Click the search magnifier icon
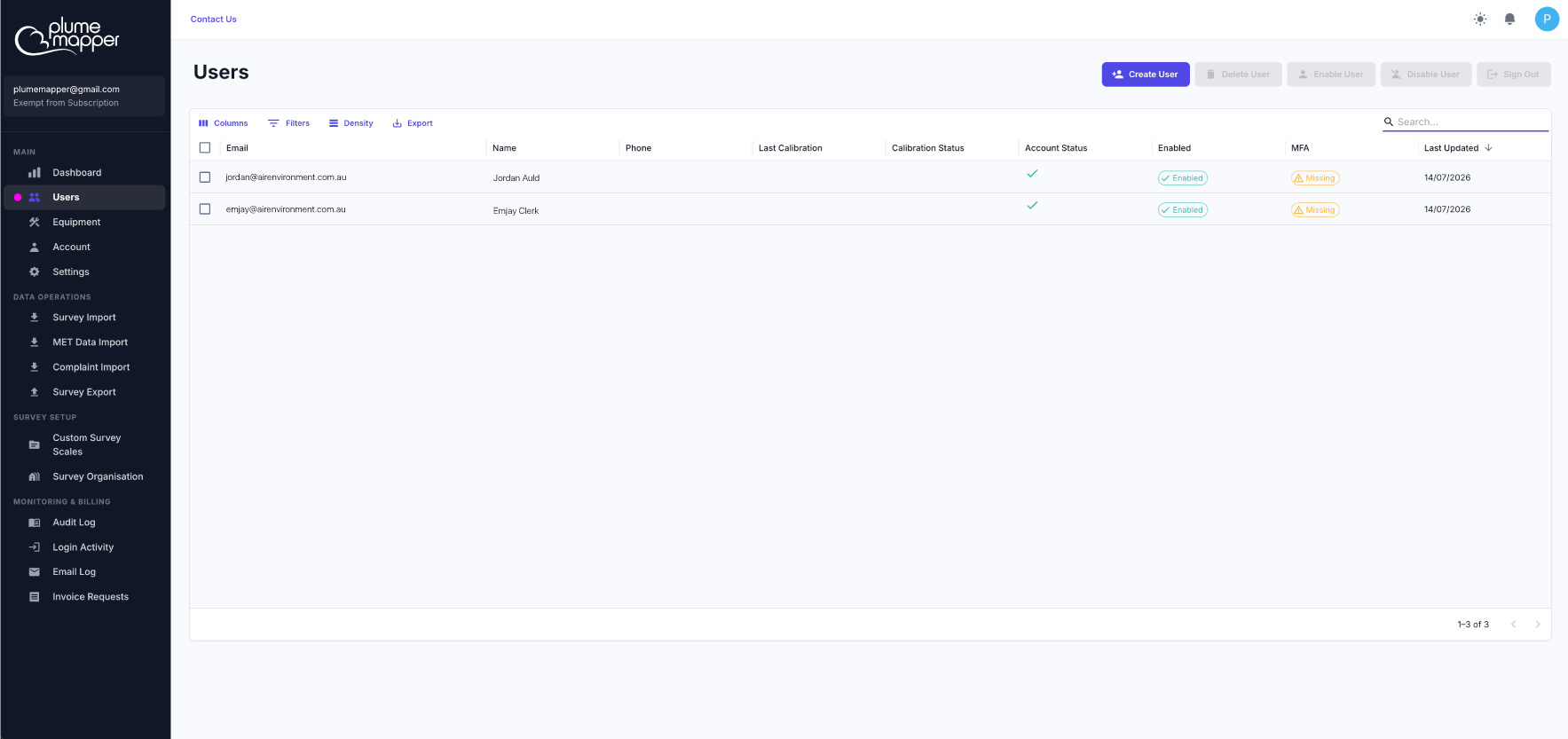Image resolution: width=1568 pixels, height=739 pixels. click(1389, 122)
